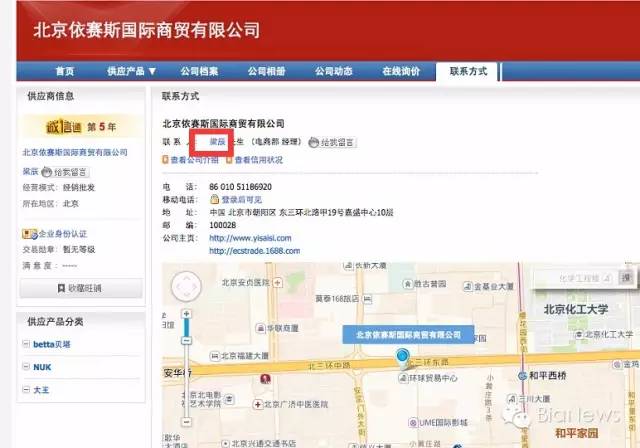Open the 在线询价 tab
The image size is (640, 448).
(401, 71)
